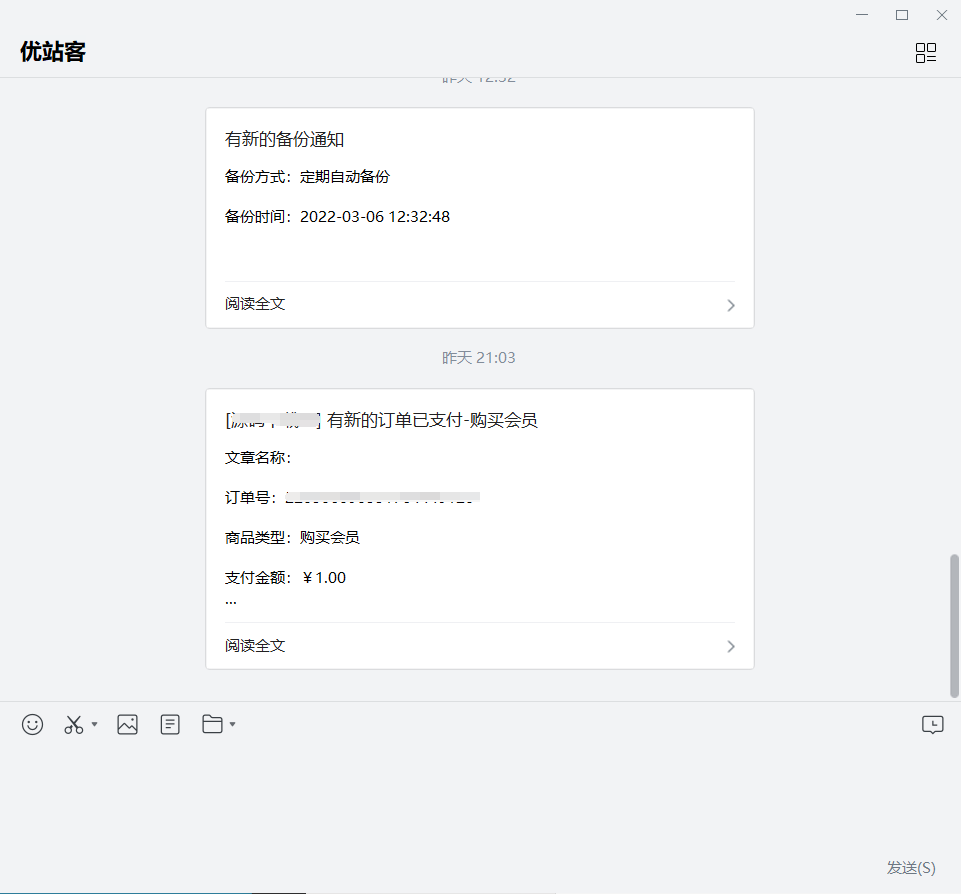Open the emoji picker

(33, 725)
